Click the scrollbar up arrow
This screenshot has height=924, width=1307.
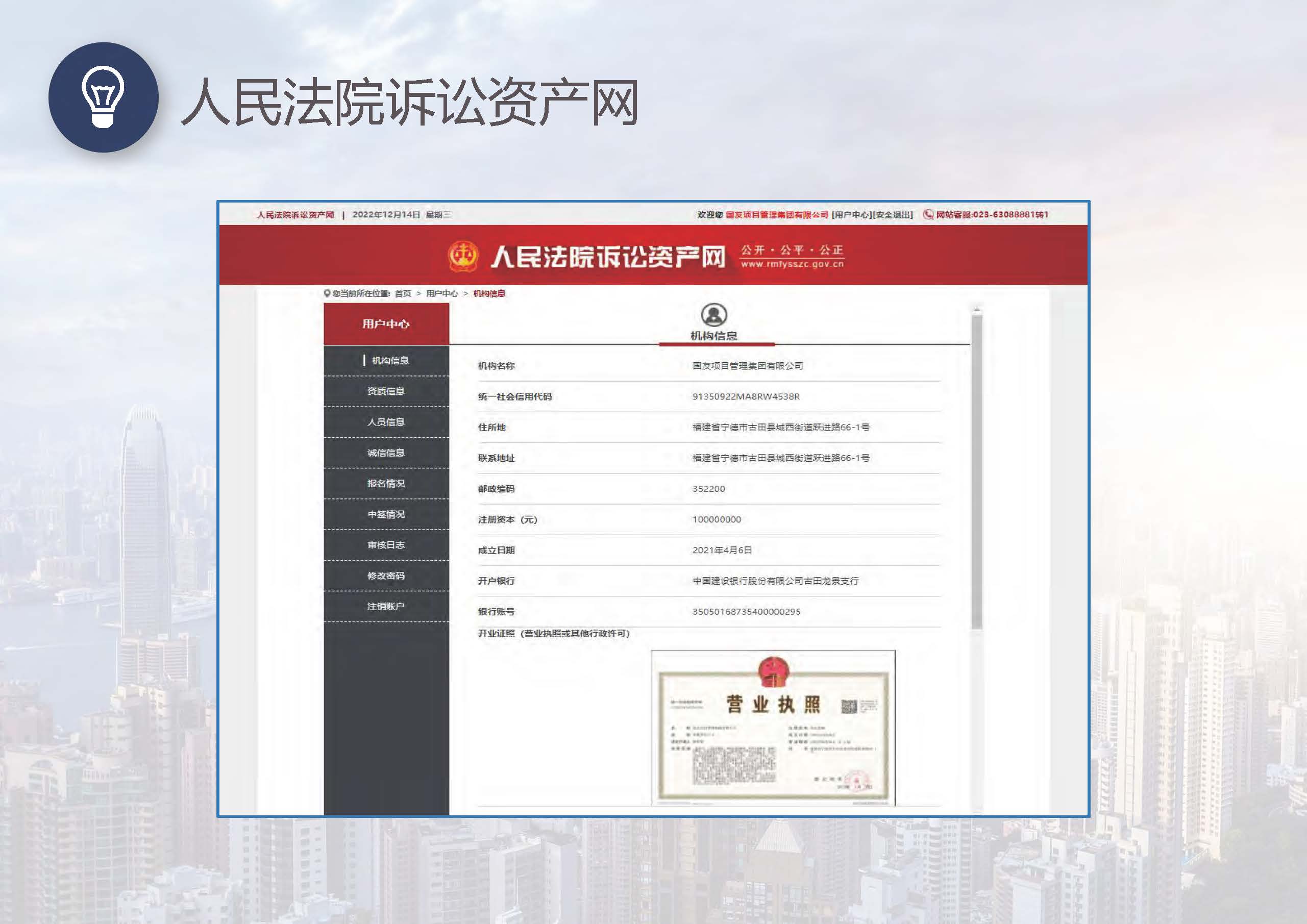coord(977,310)
